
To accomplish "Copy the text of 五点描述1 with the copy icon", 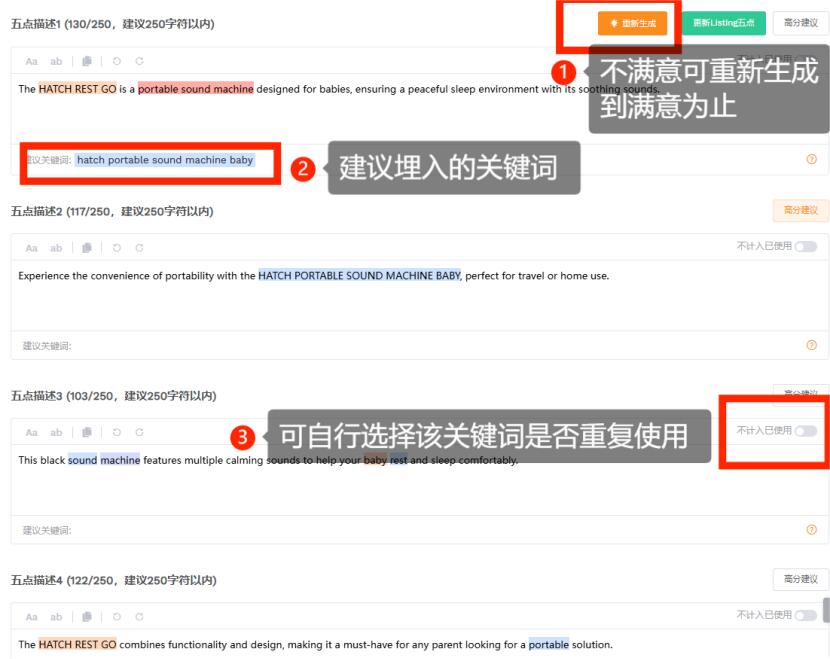I will click(87, 61).
